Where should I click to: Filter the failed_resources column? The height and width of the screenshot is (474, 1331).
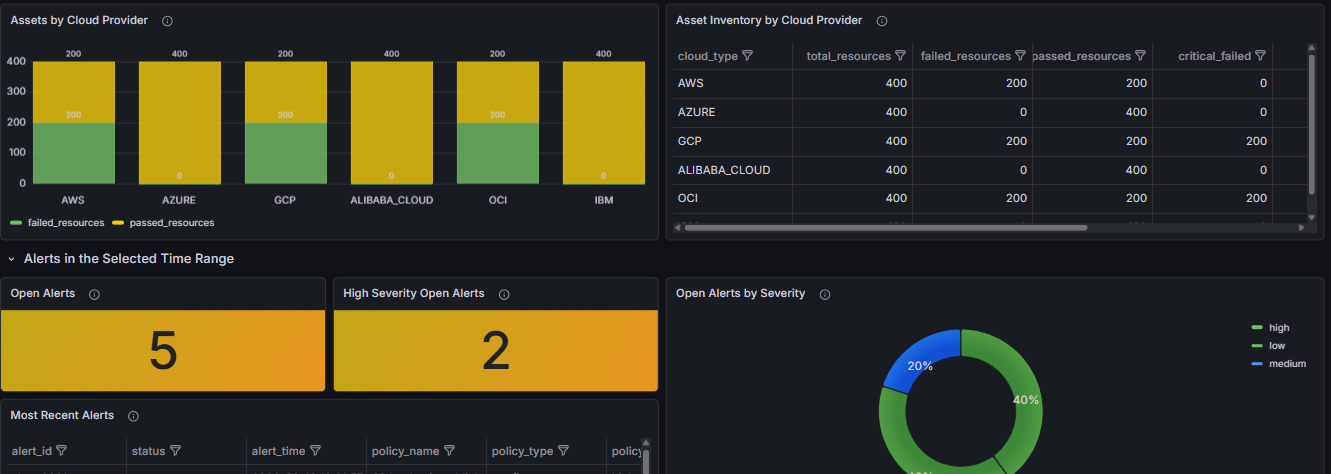tap(1020, 56)
